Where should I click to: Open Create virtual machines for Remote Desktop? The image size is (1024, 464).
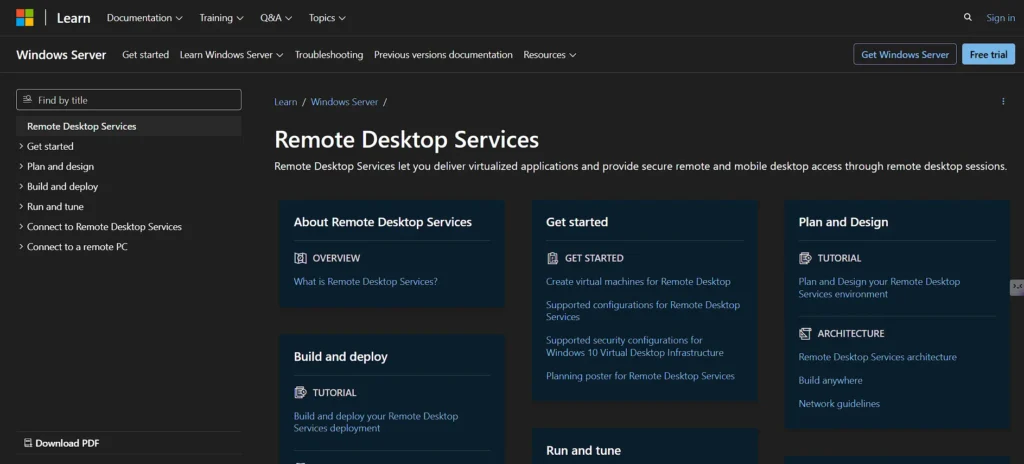click(638, 282)
